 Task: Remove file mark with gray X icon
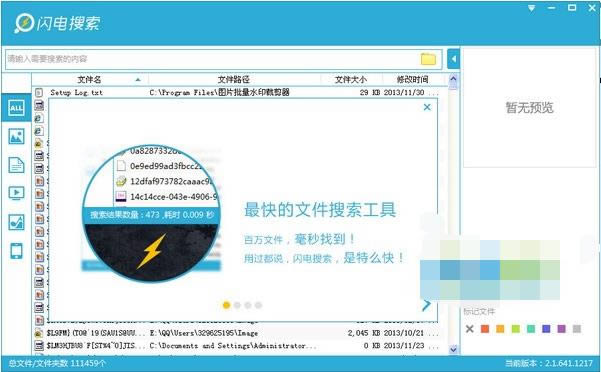tap(470, 329)
